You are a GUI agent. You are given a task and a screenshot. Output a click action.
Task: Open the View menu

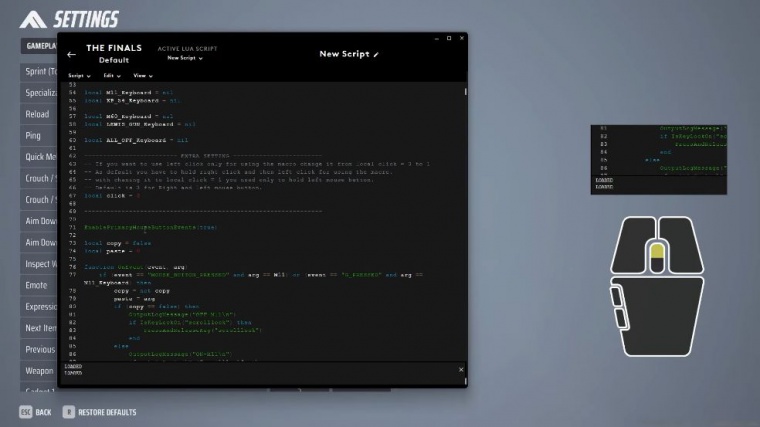click(143, 75)
